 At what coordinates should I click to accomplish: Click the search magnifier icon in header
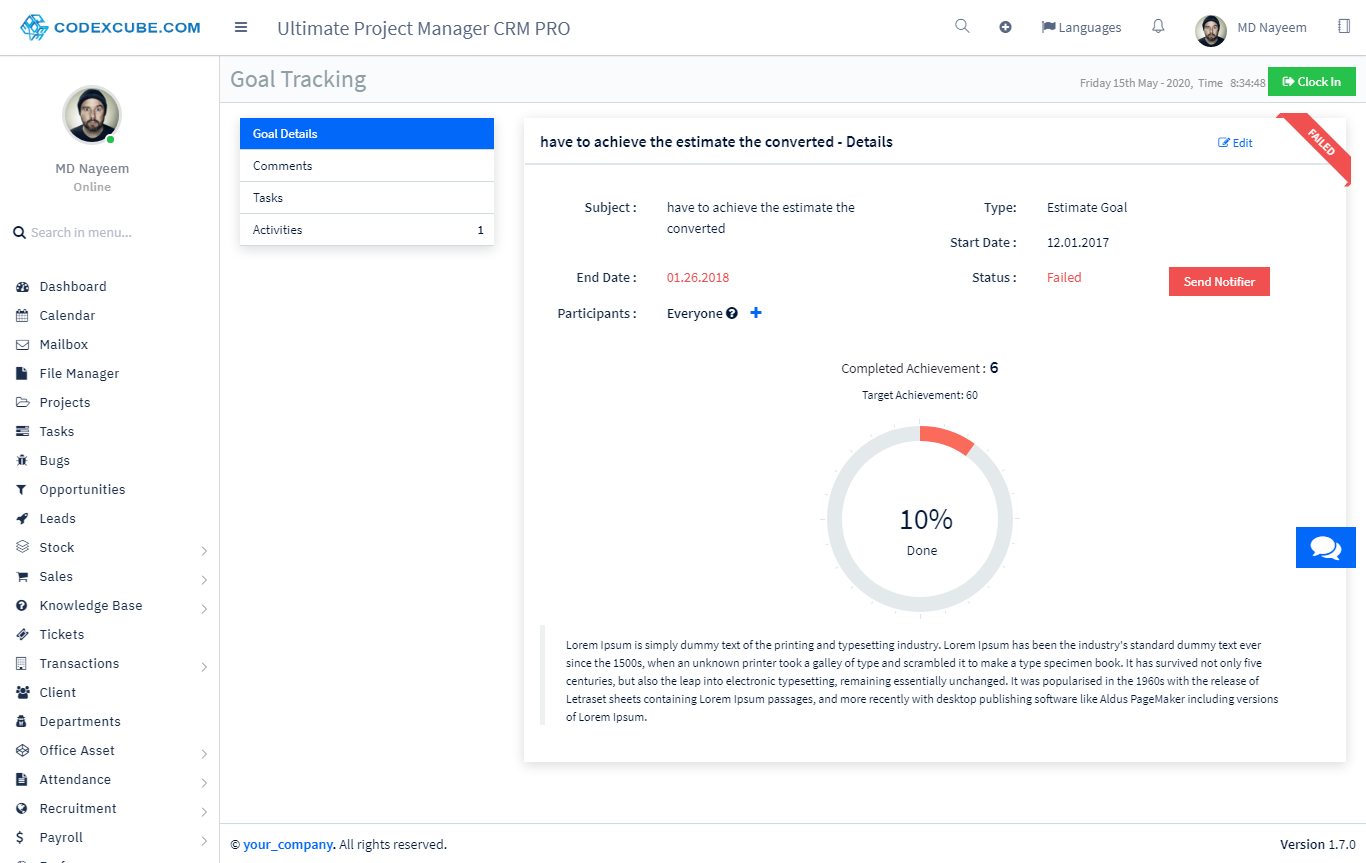pyautogui.click(x=962, y=27)
